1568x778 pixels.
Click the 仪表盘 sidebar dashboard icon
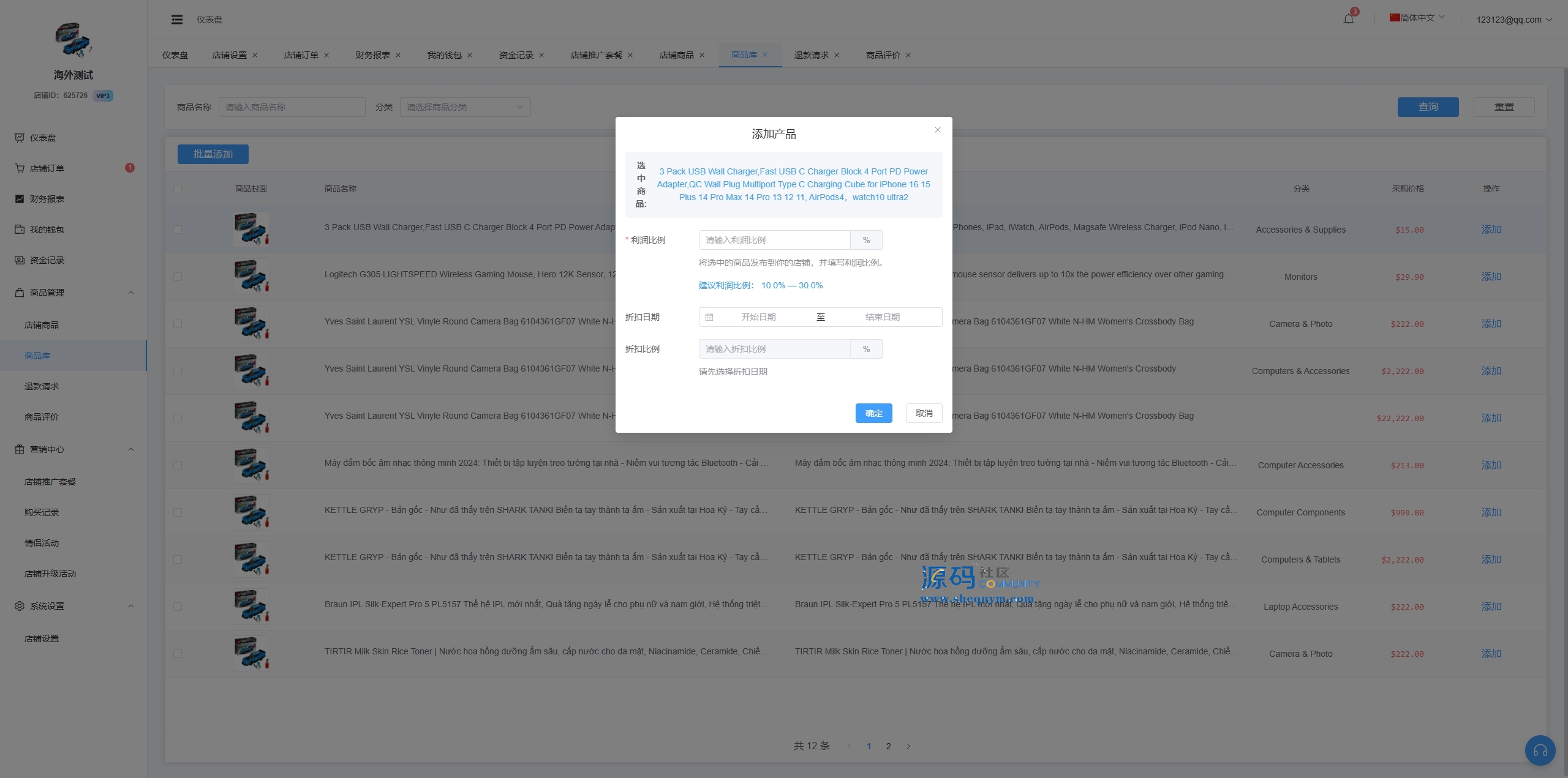point(20,138)
